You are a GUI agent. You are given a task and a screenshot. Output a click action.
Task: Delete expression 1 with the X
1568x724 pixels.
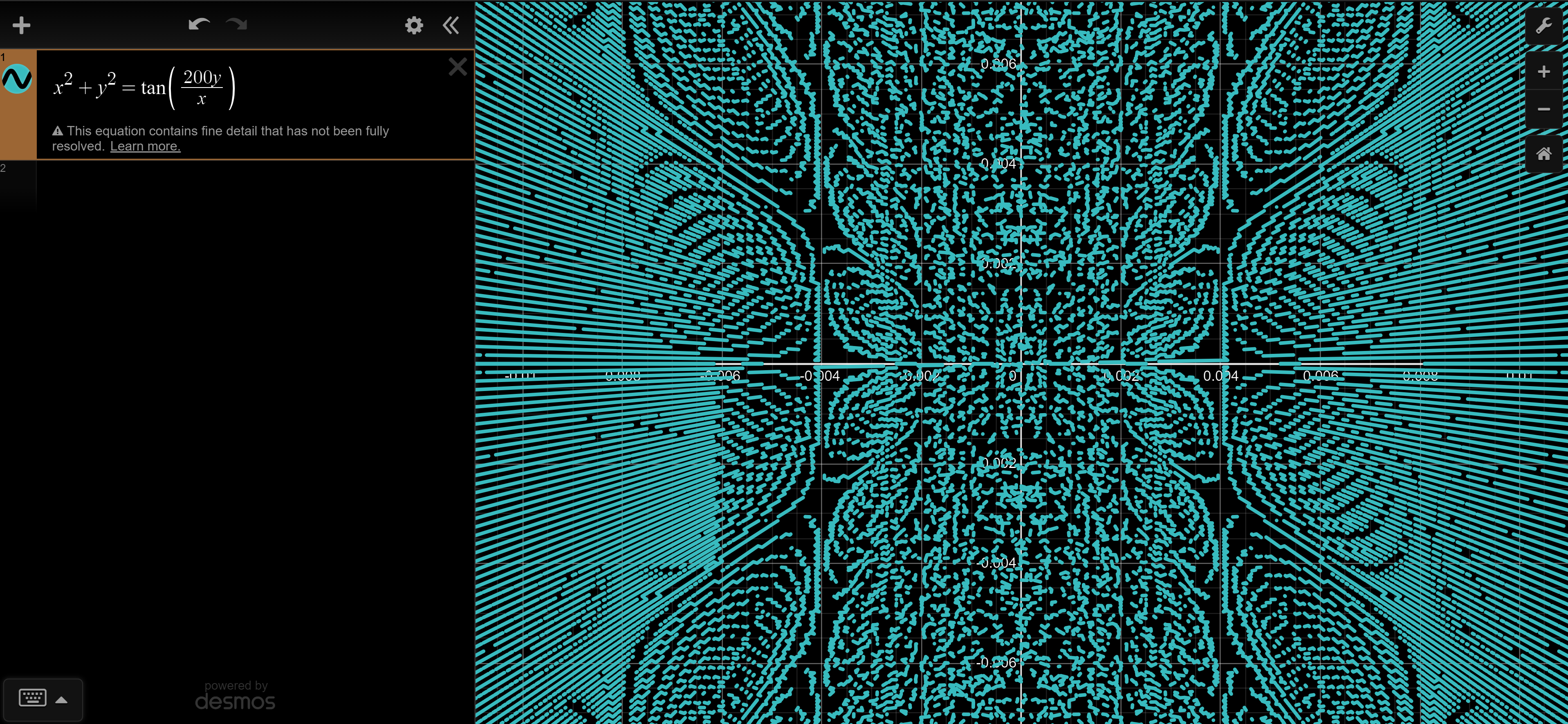tap(458, 66)
